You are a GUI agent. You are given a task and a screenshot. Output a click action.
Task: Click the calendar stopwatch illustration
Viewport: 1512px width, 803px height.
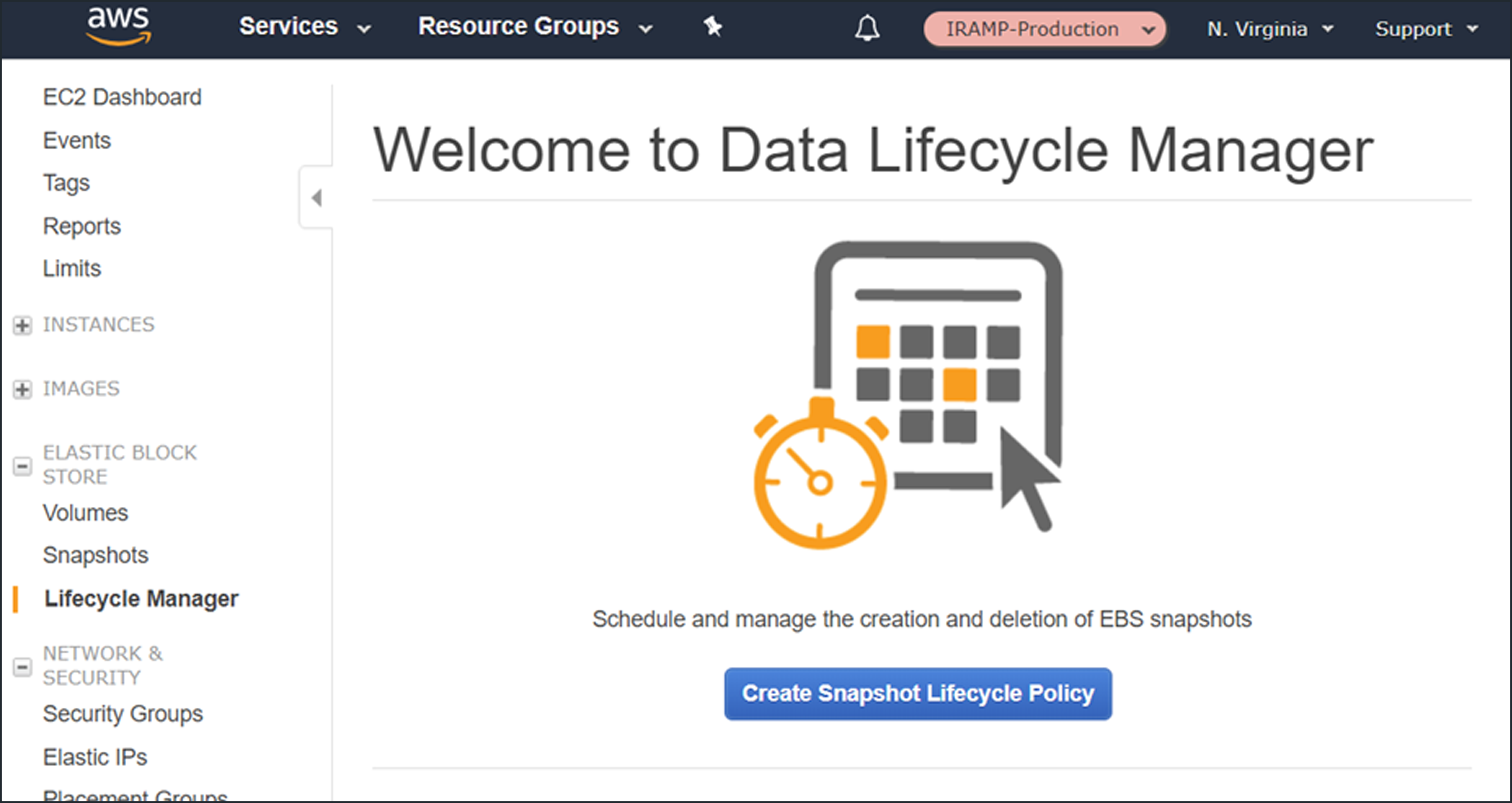click(x=907, y=394)
